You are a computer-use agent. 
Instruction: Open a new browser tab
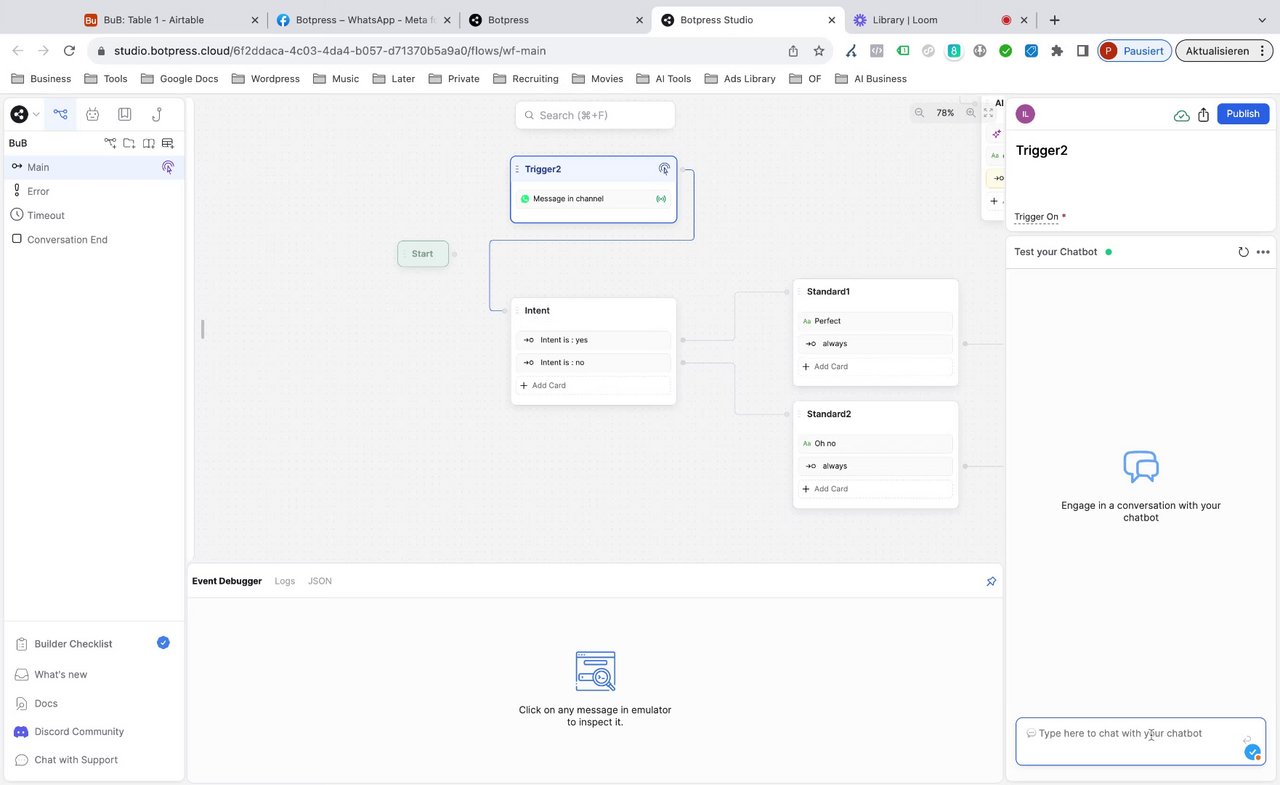(1054, 20)
